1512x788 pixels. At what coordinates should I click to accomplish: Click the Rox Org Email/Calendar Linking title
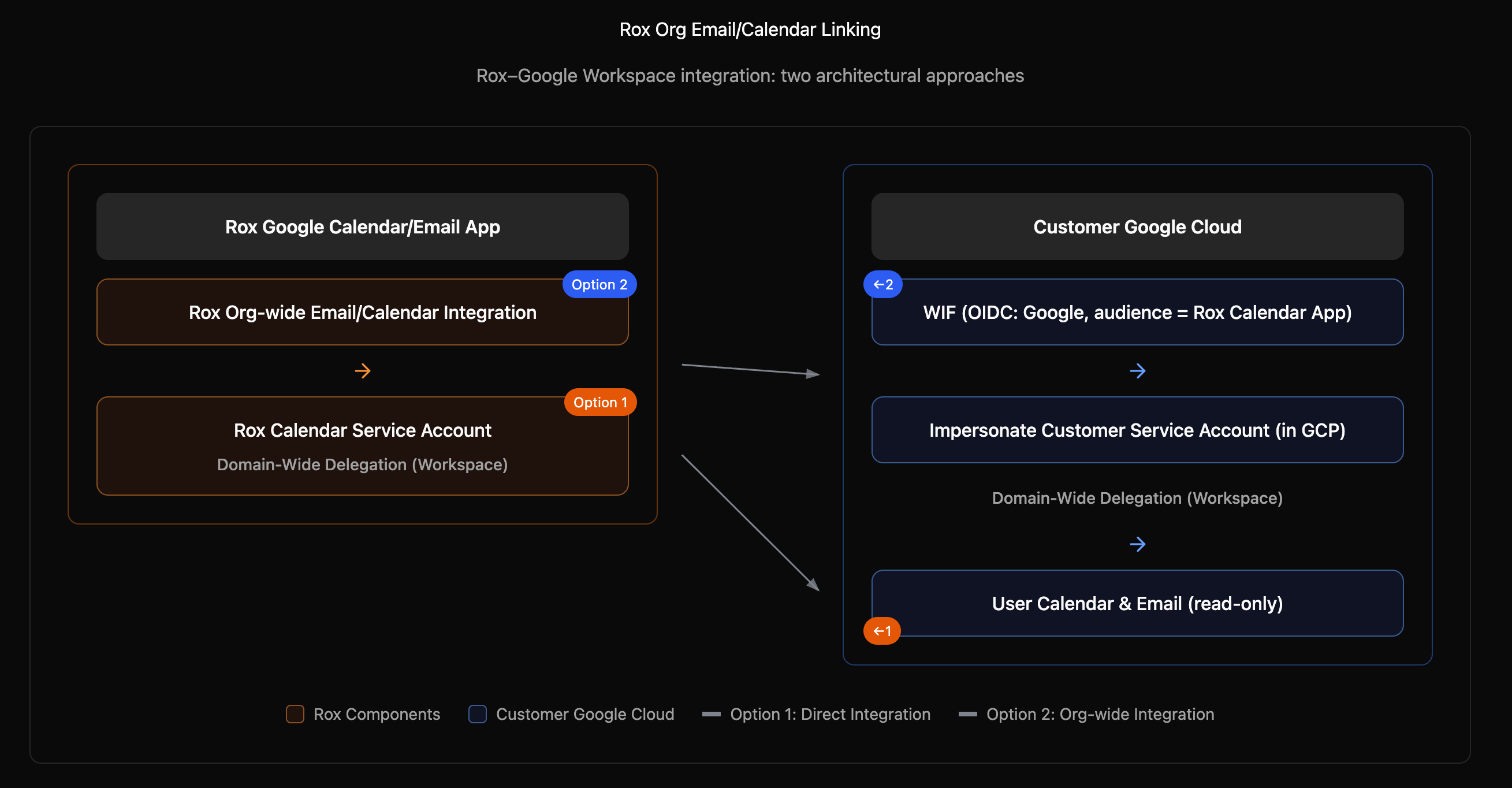[x=750, y=29]
